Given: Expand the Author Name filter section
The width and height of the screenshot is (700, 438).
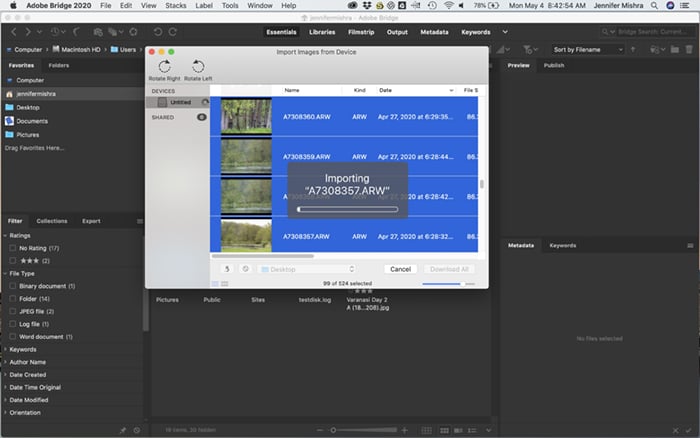Looking at the screenshot, I should (x=6, y=362).
